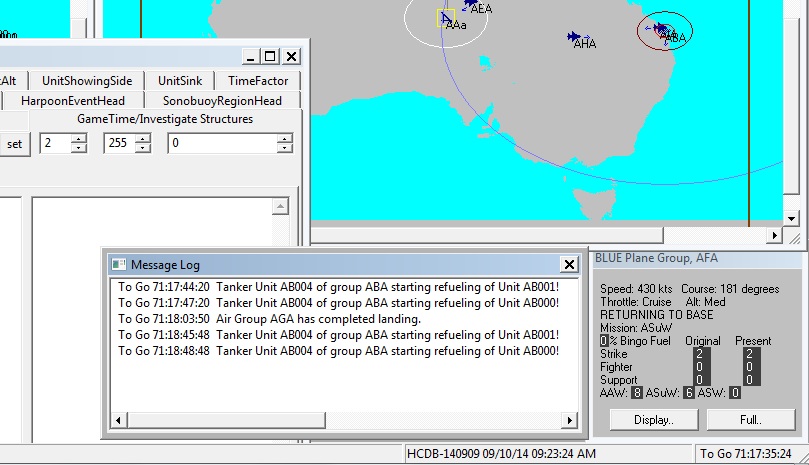
Task: Select the SonobuoyRegionHead tab
Action: [222, 100]
